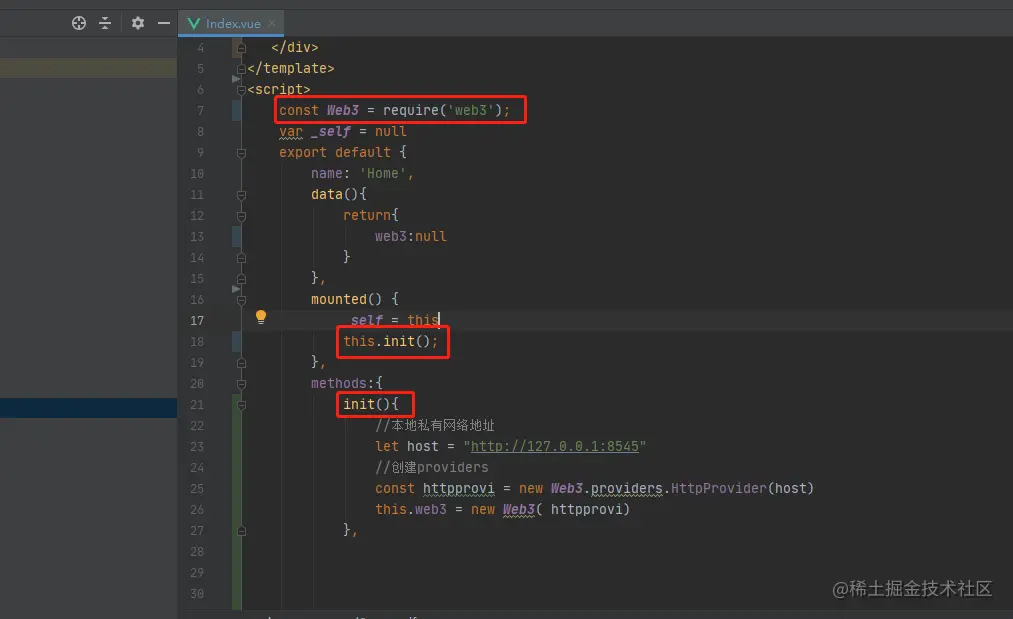1013x619 pixels.
Task: Fold the mounted() function block
Action: [x=241, y=300]
